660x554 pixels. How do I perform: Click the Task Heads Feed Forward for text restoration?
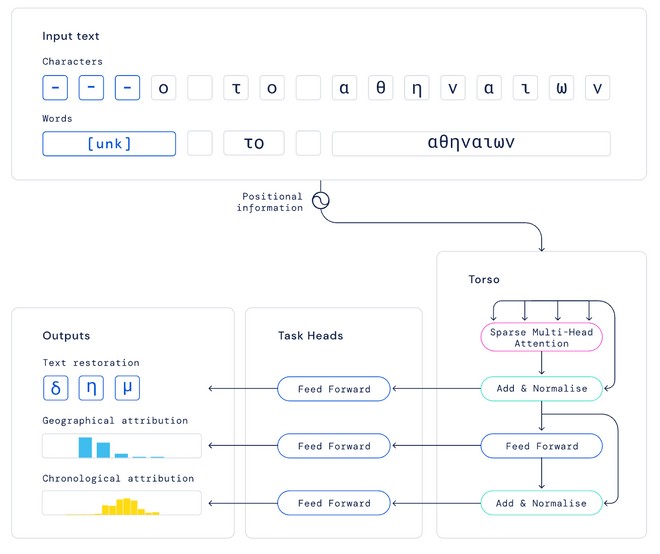(x=334, y=389)
